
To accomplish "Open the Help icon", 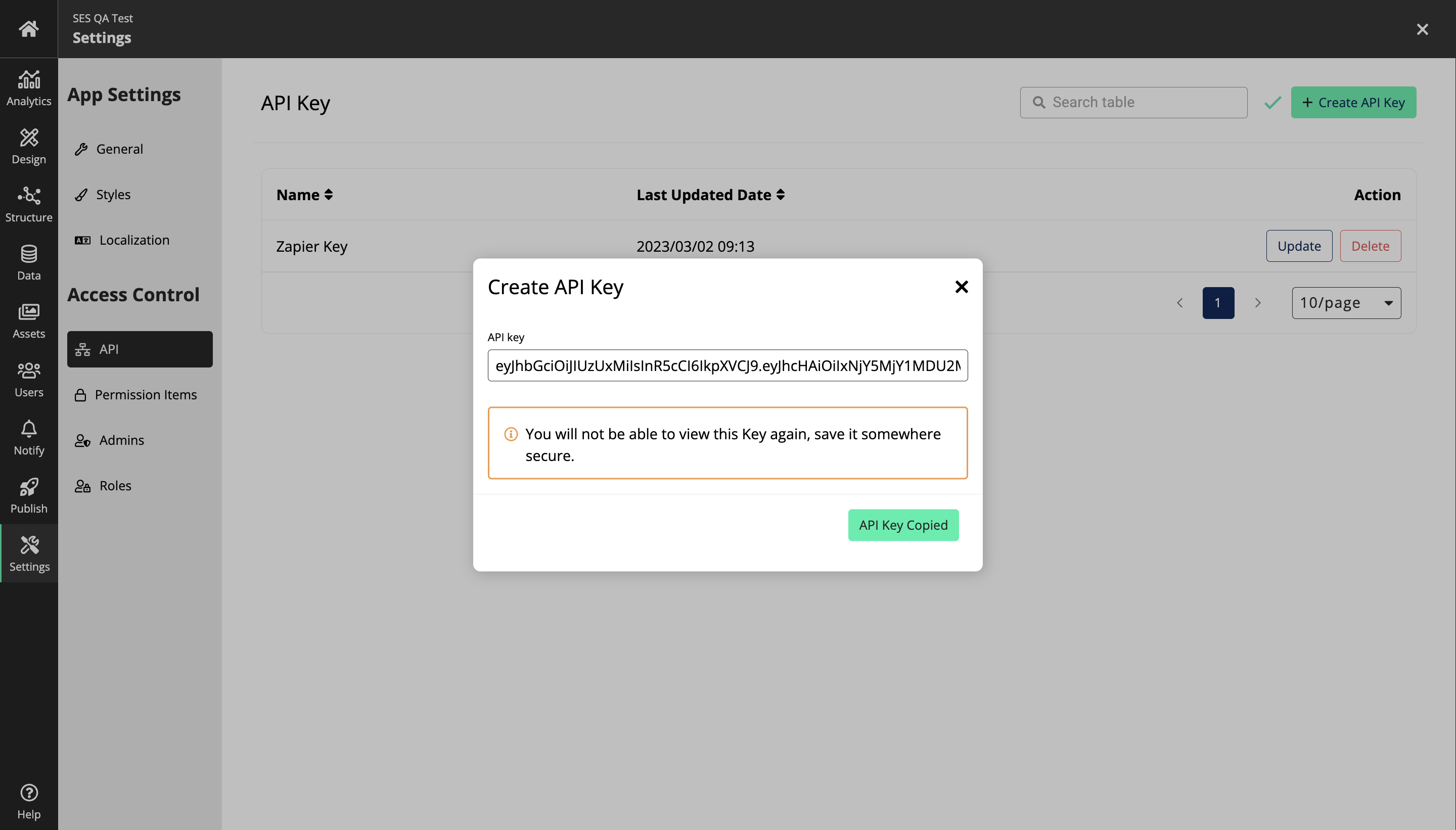I will [28, 802].
